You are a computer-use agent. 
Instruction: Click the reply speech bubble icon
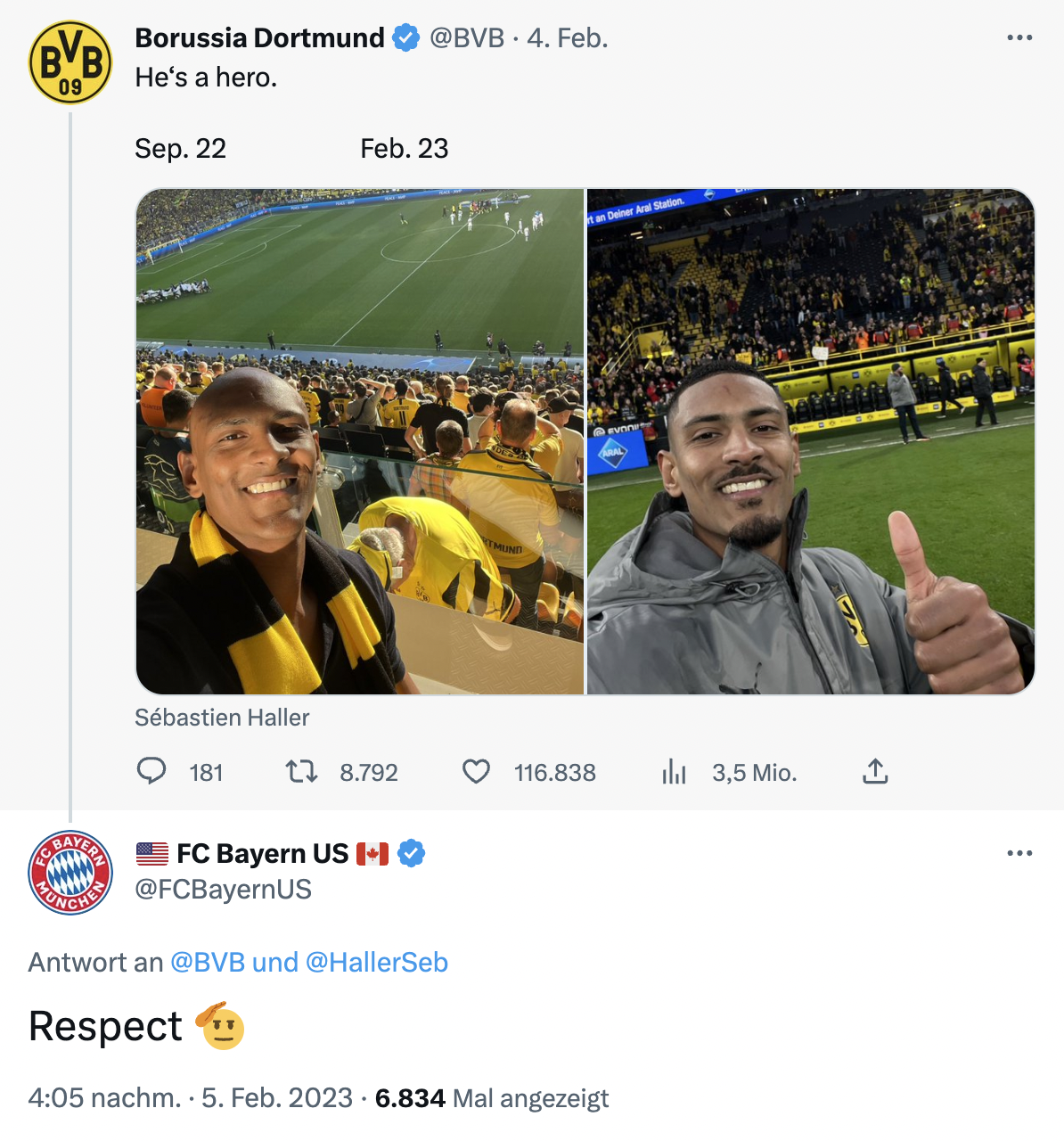(151, 771)
